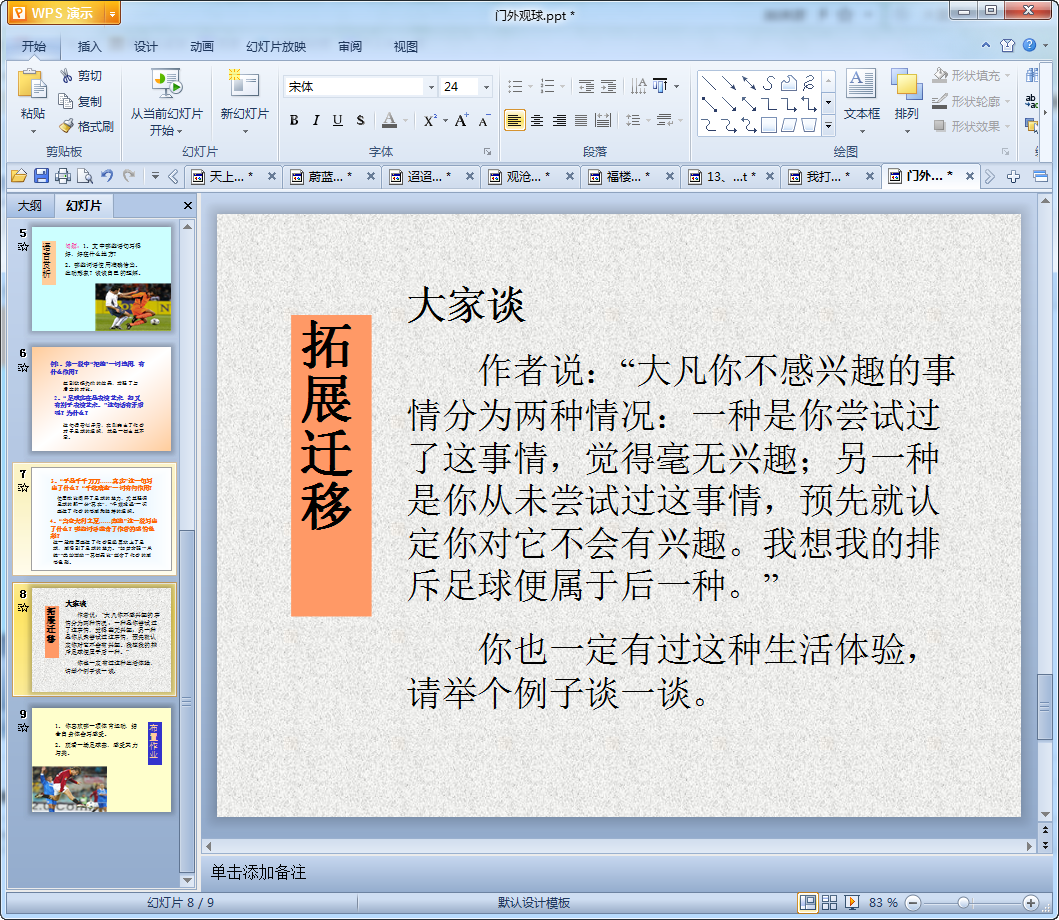
Task: Decrease font size with the small A icon
Action: (484, 121)
